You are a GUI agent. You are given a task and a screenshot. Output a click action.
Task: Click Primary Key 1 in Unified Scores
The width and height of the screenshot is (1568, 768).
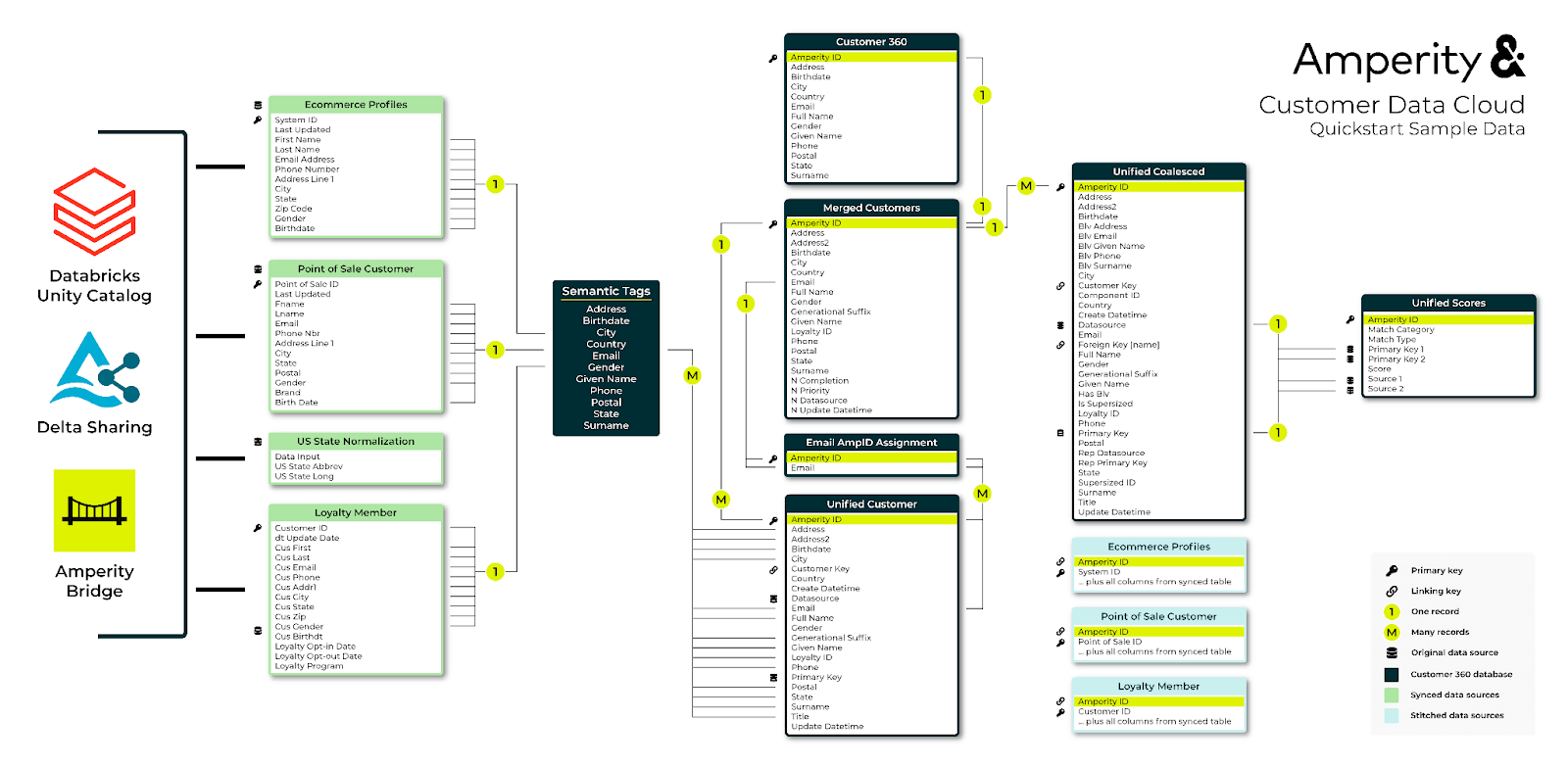point(1396,350)
